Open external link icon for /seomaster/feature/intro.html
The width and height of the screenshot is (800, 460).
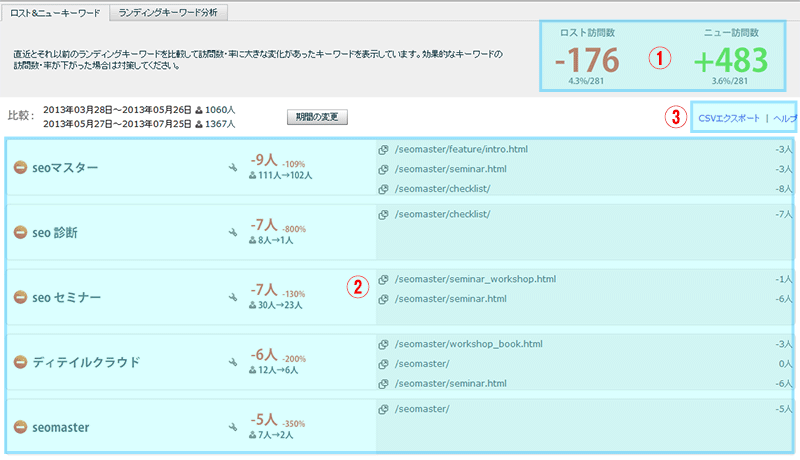pos(384,149)
